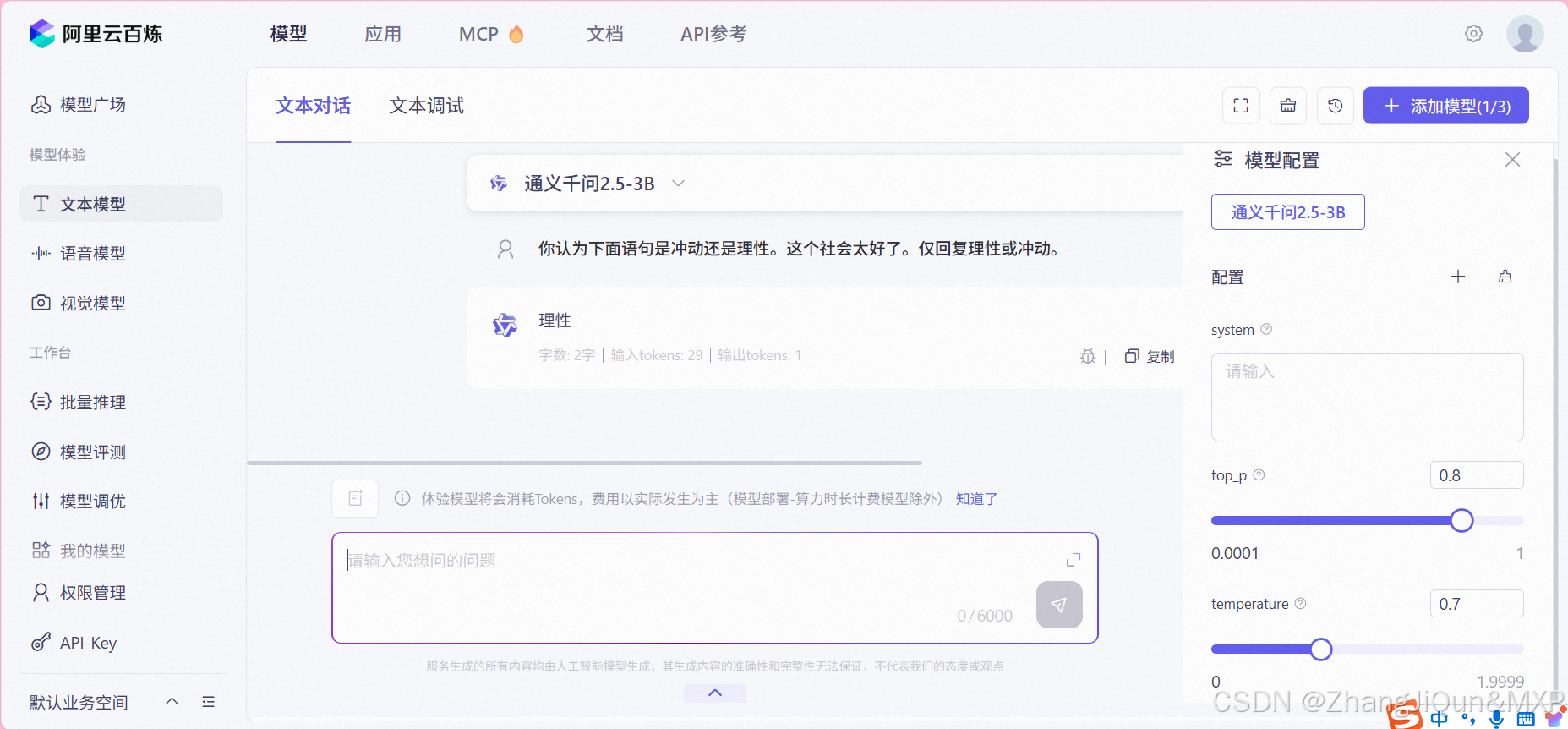
Task: Open the 应用 top menu
Action: click(383, 34)
